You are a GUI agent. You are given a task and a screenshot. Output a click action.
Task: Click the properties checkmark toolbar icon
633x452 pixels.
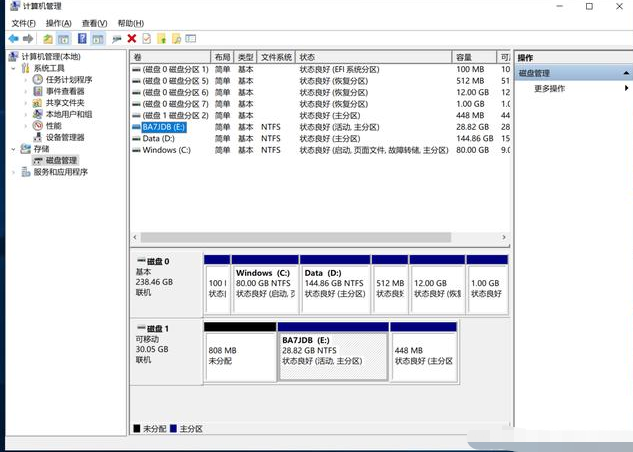pyautogui.click(x=147, y=39)
